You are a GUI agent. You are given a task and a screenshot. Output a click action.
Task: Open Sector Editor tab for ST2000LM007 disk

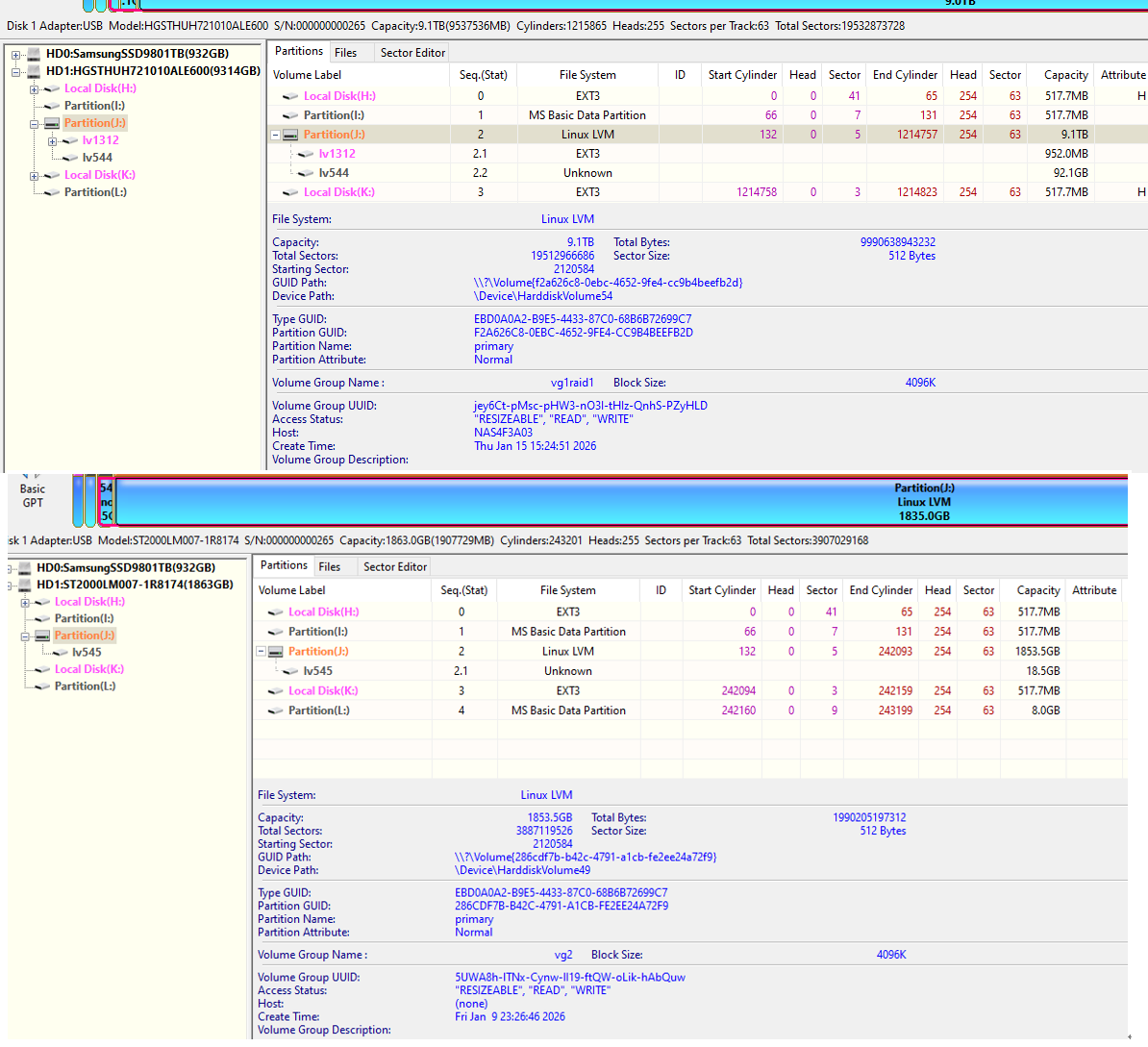pyautogui.click(x=394, y=567)
